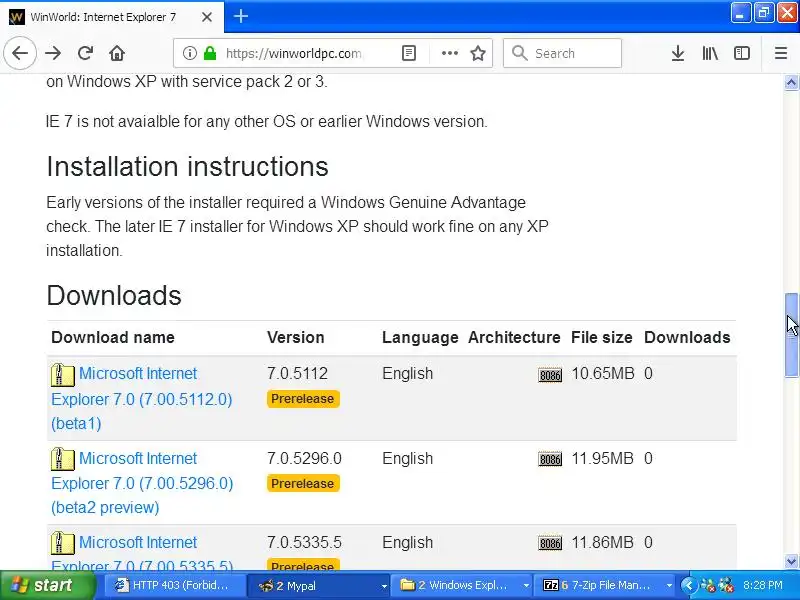Click the Prerelease badge under 7.0.5112
Viewport: 800px width, 600px height.
click(303, 399)
